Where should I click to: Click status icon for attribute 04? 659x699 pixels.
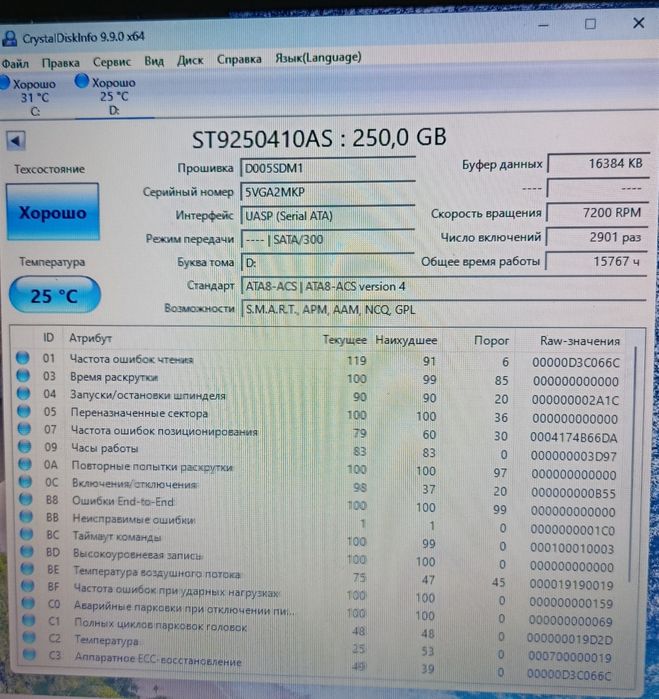(23, 393)
